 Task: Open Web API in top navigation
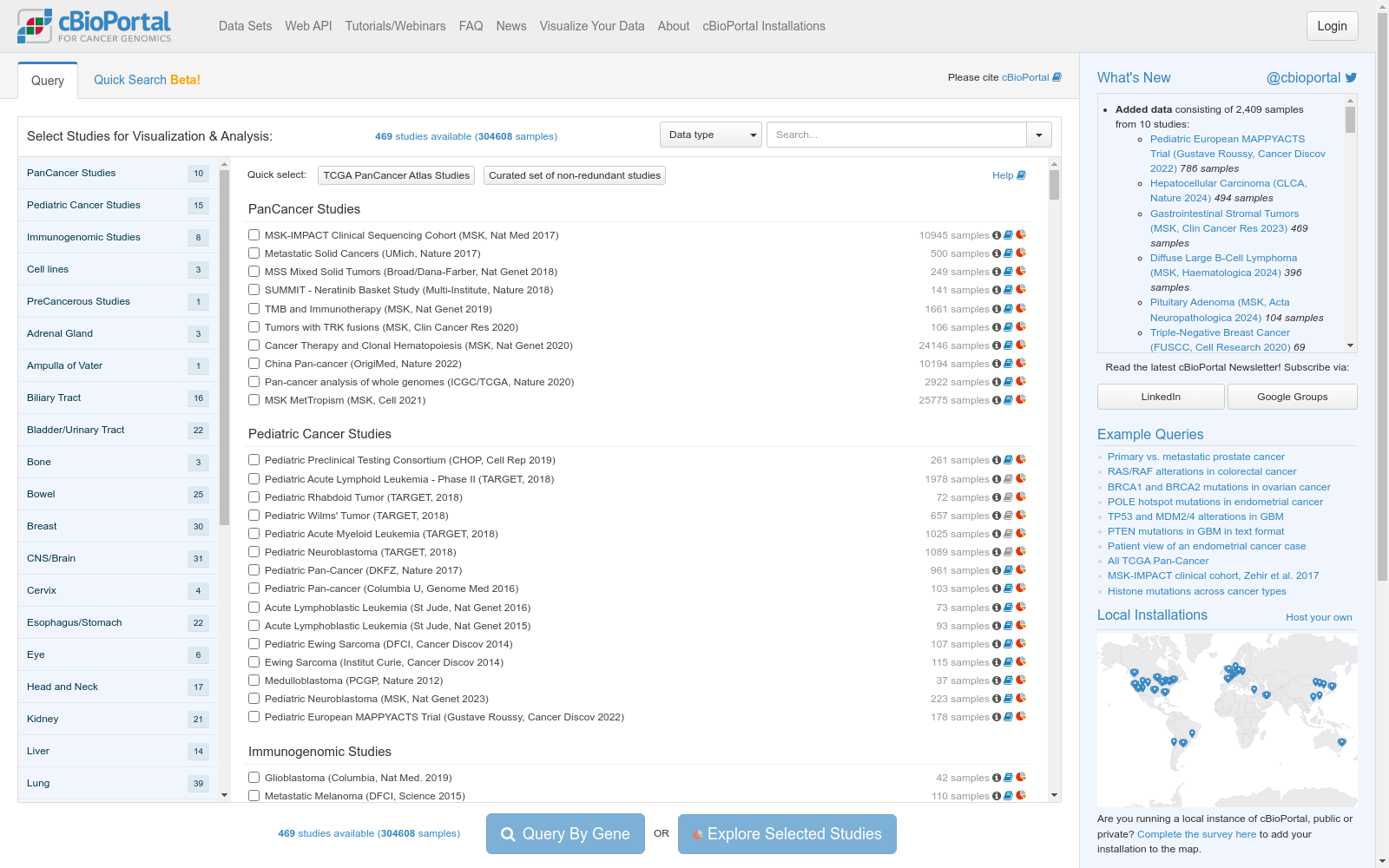pyautogui.click(x=308, y=26)
